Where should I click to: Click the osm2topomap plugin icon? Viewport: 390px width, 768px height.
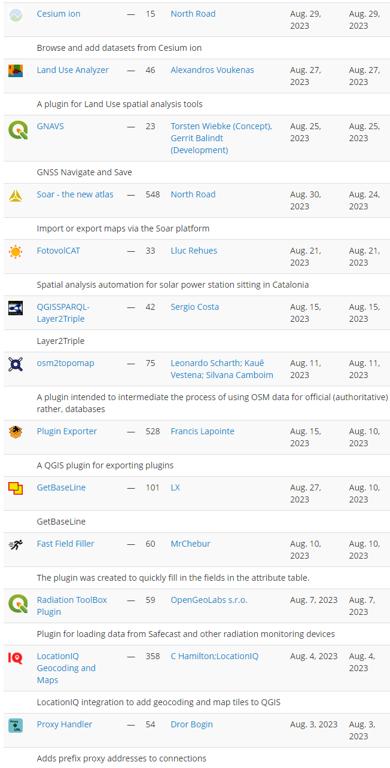16,364
